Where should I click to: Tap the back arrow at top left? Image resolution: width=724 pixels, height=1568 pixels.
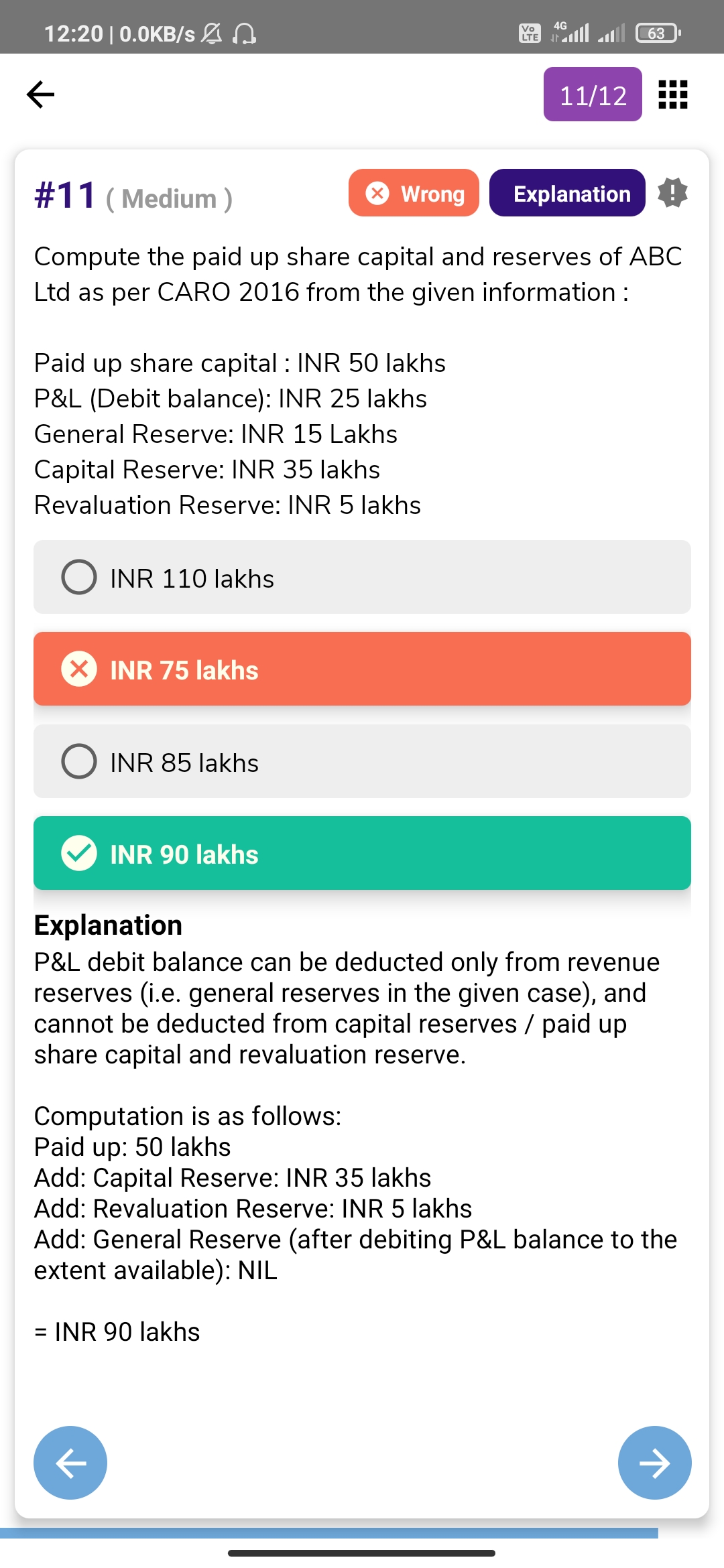click(x=40, y=94)
